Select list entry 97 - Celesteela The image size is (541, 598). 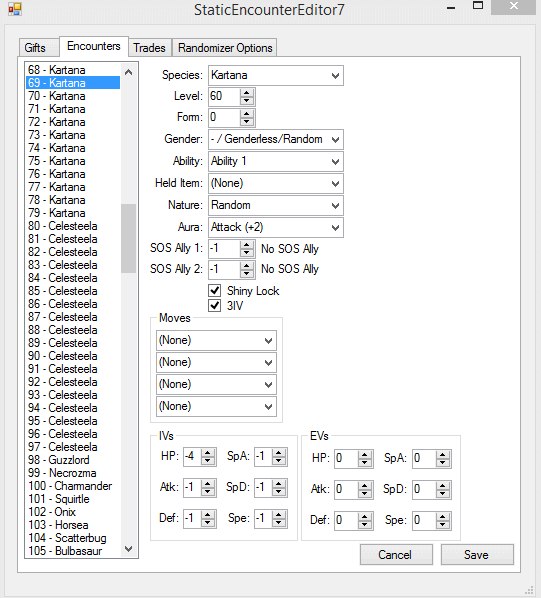73,447
